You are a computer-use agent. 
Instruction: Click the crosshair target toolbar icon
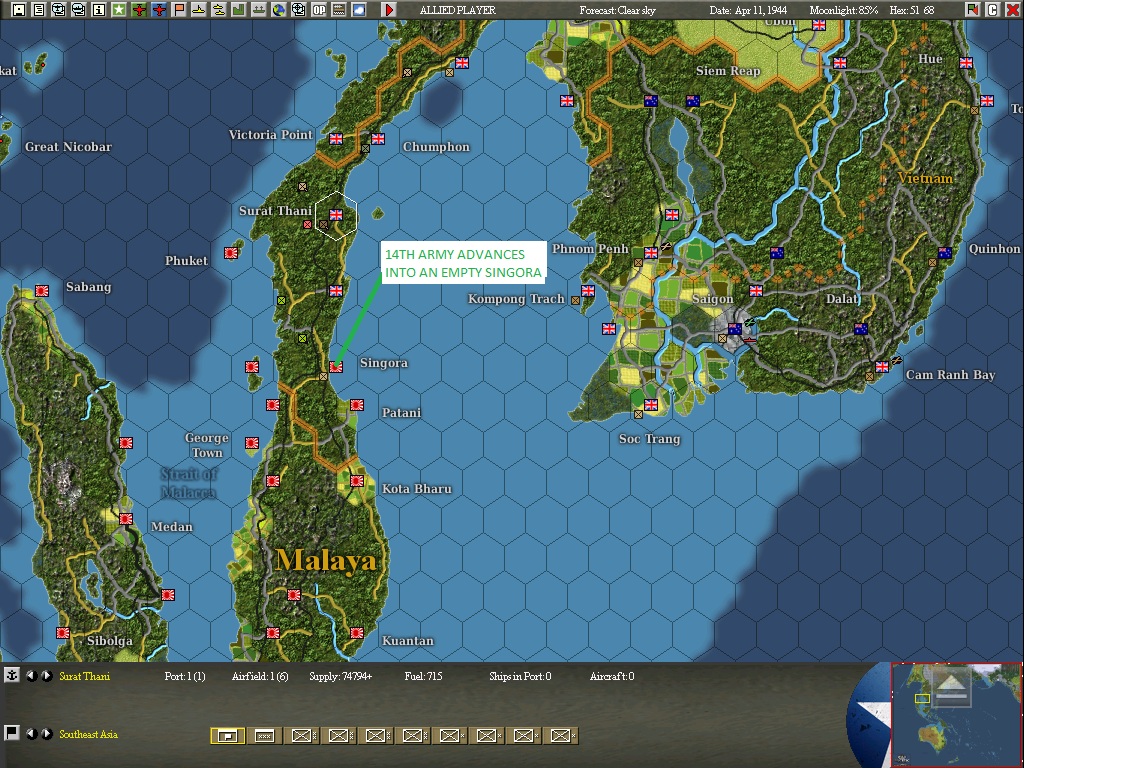298,9
